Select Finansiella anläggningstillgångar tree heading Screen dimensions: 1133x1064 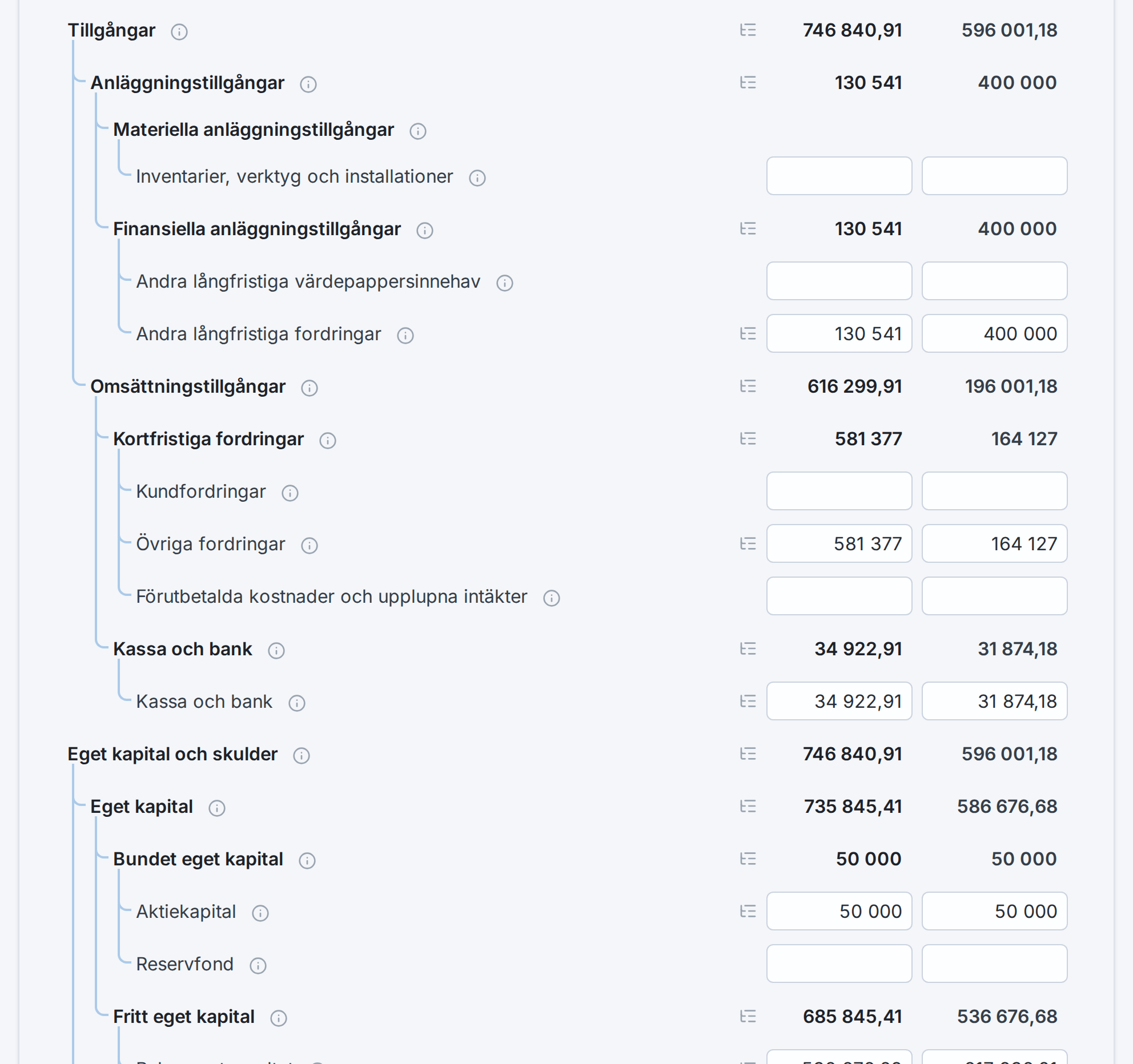257,229
